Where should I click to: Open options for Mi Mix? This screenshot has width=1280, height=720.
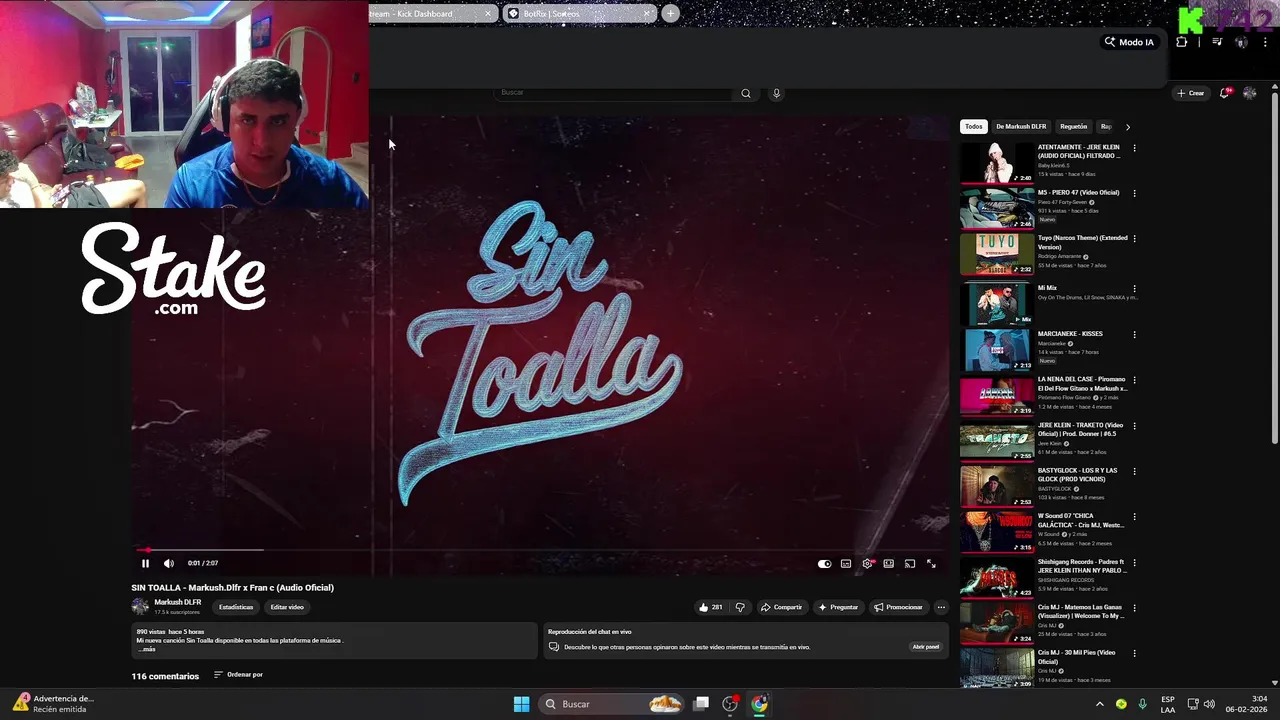pyautogui.click(x=1134, y=289)
